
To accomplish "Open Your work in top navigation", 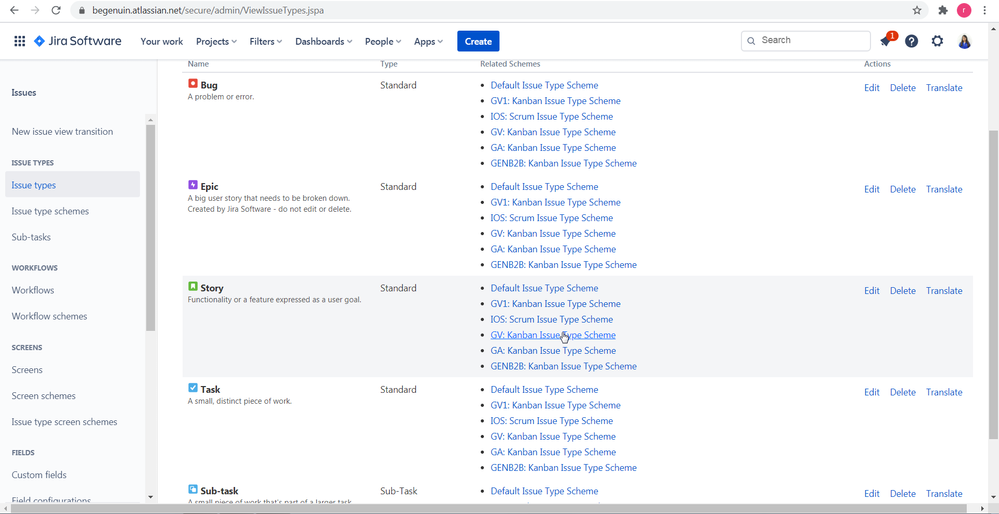I will pos(162,41).
